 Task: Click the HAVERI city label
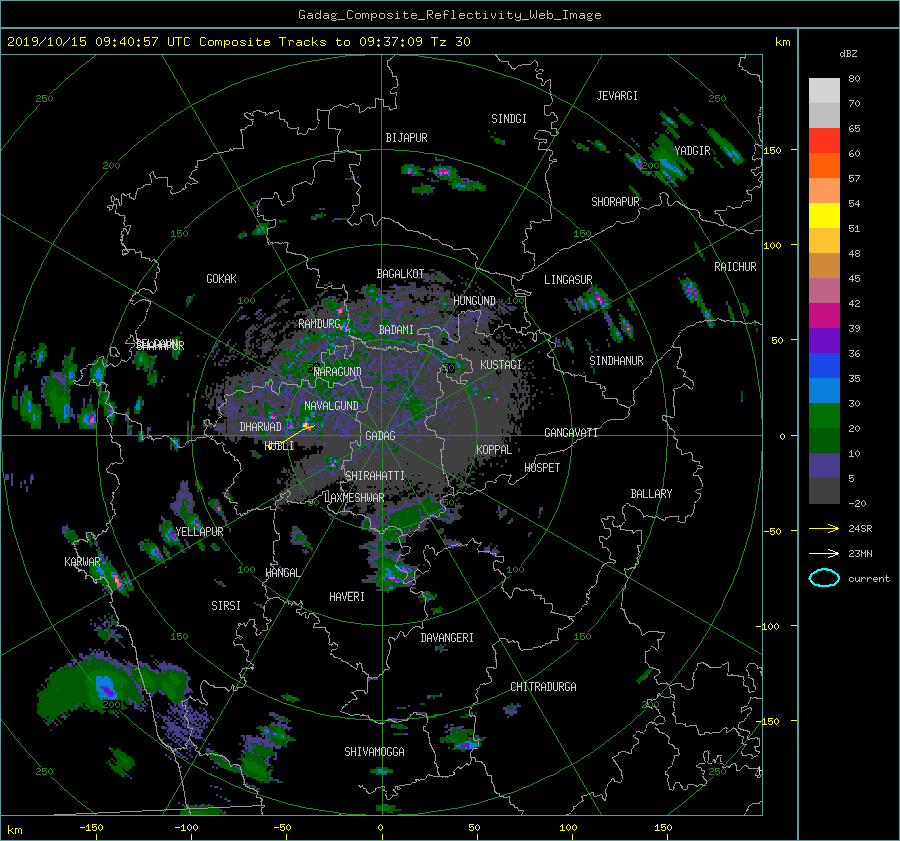[x=347, y=597]
